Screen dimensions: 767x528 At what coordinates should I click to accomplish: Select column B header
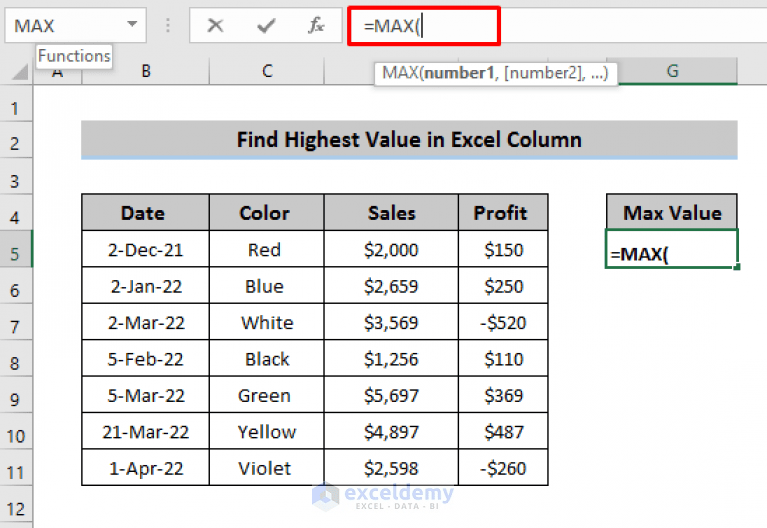click(x=146, y=71)
